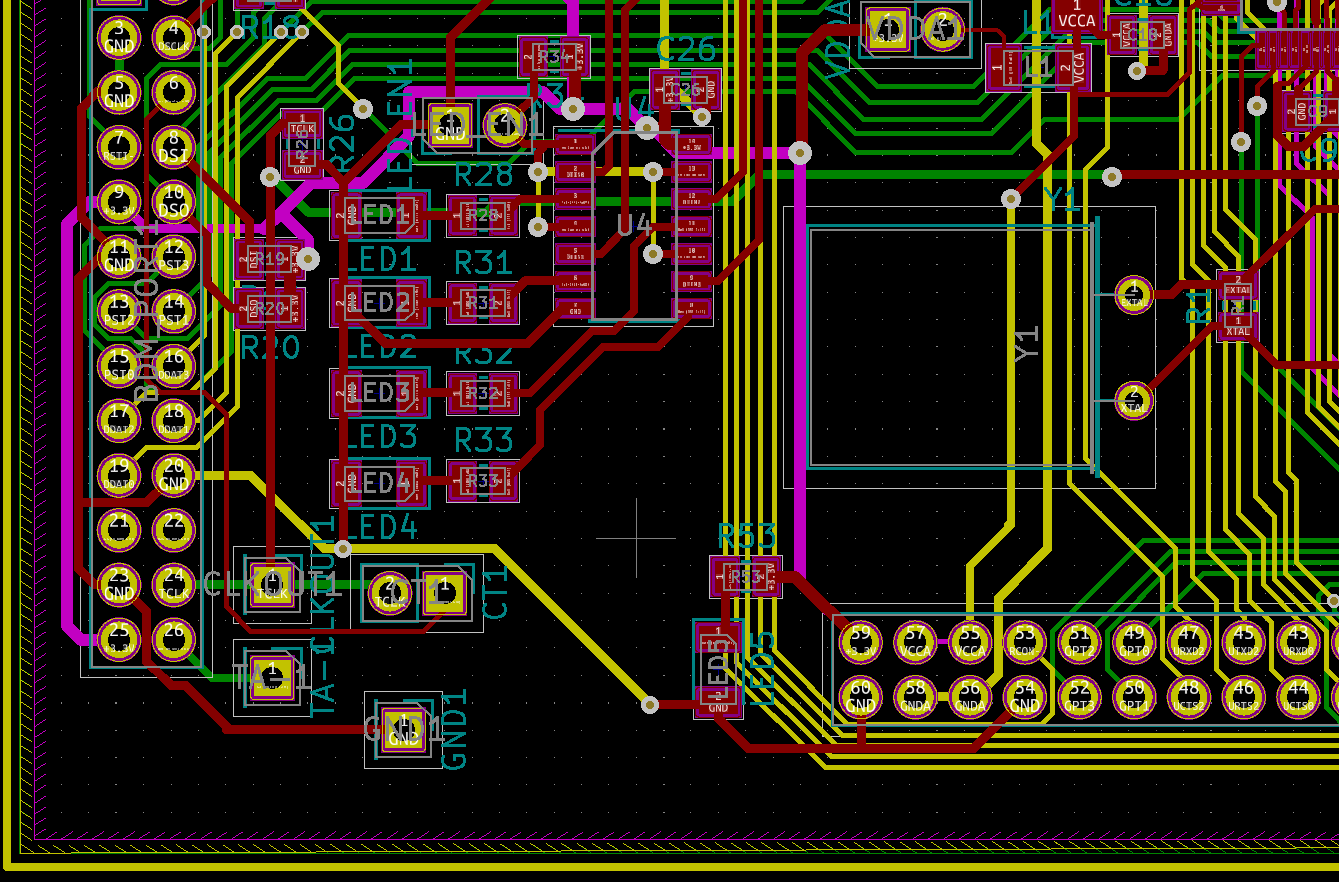Viewport: 1339px width, 882px height.
Task: Select resistor R26 footprint
Action: point(302,144)
